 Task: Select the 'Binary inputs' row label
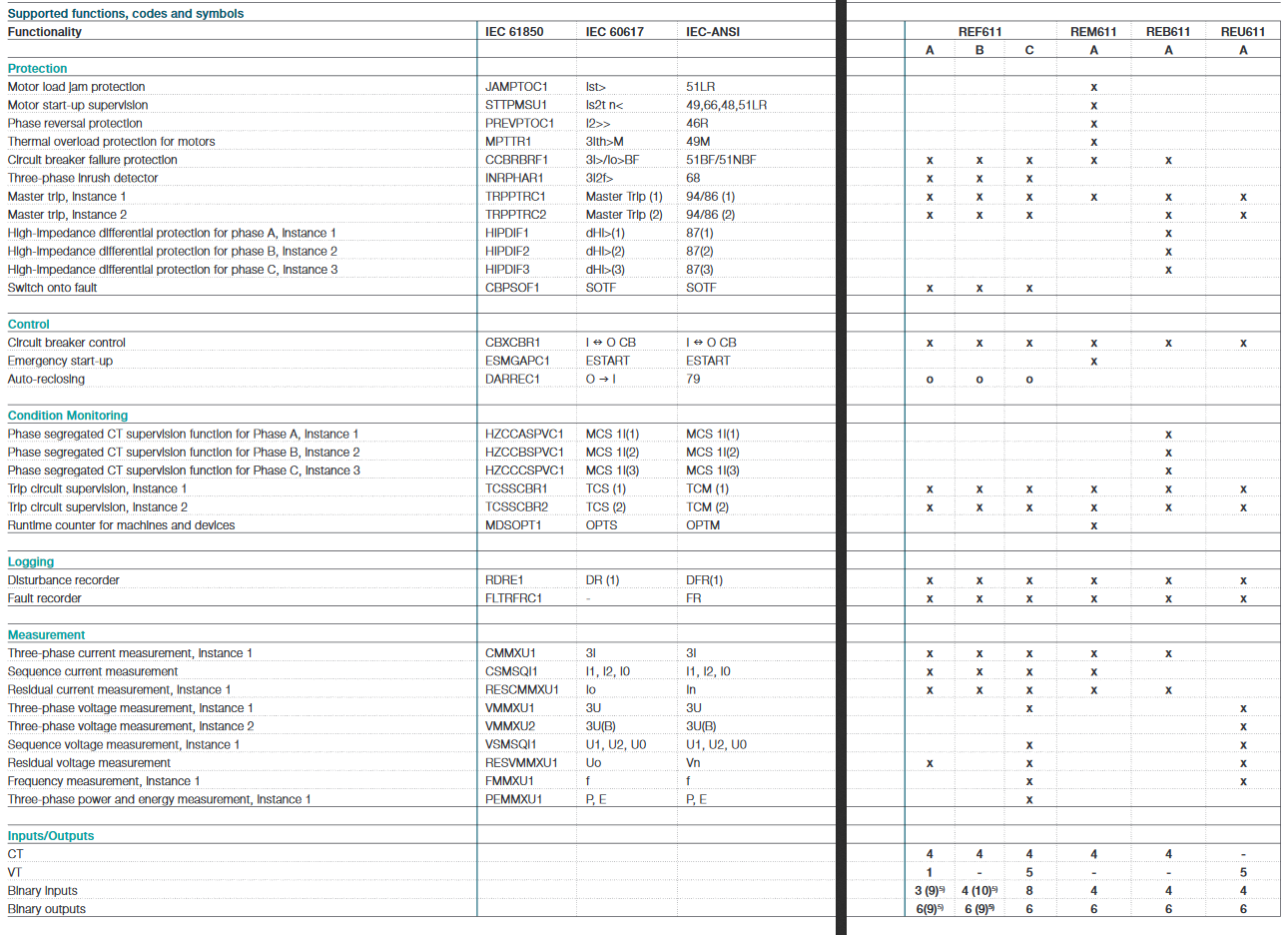pyautogui.click(x=42, y=891)
